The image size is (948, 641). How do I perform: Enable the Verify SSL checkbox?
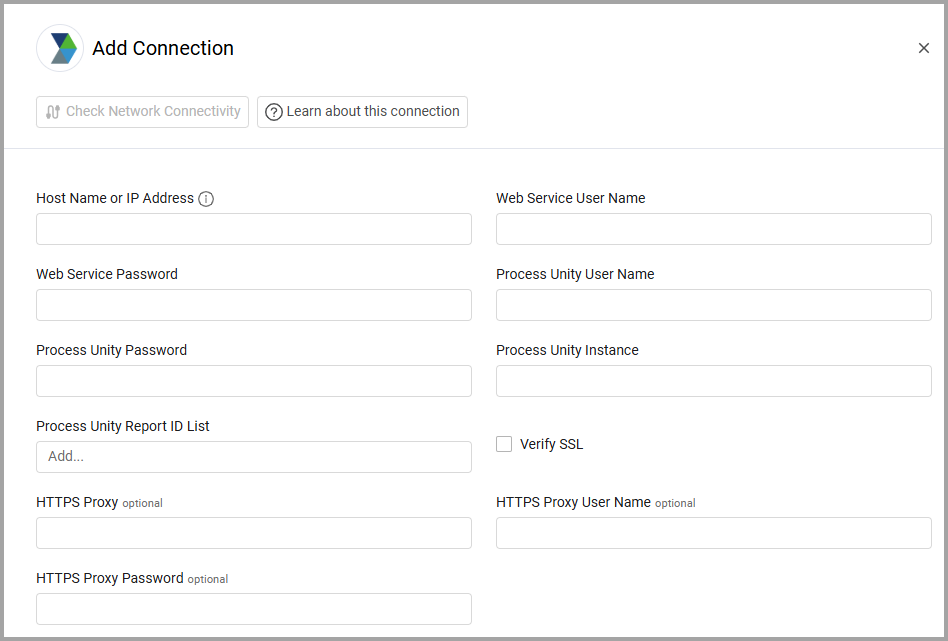tap(504, 444)
